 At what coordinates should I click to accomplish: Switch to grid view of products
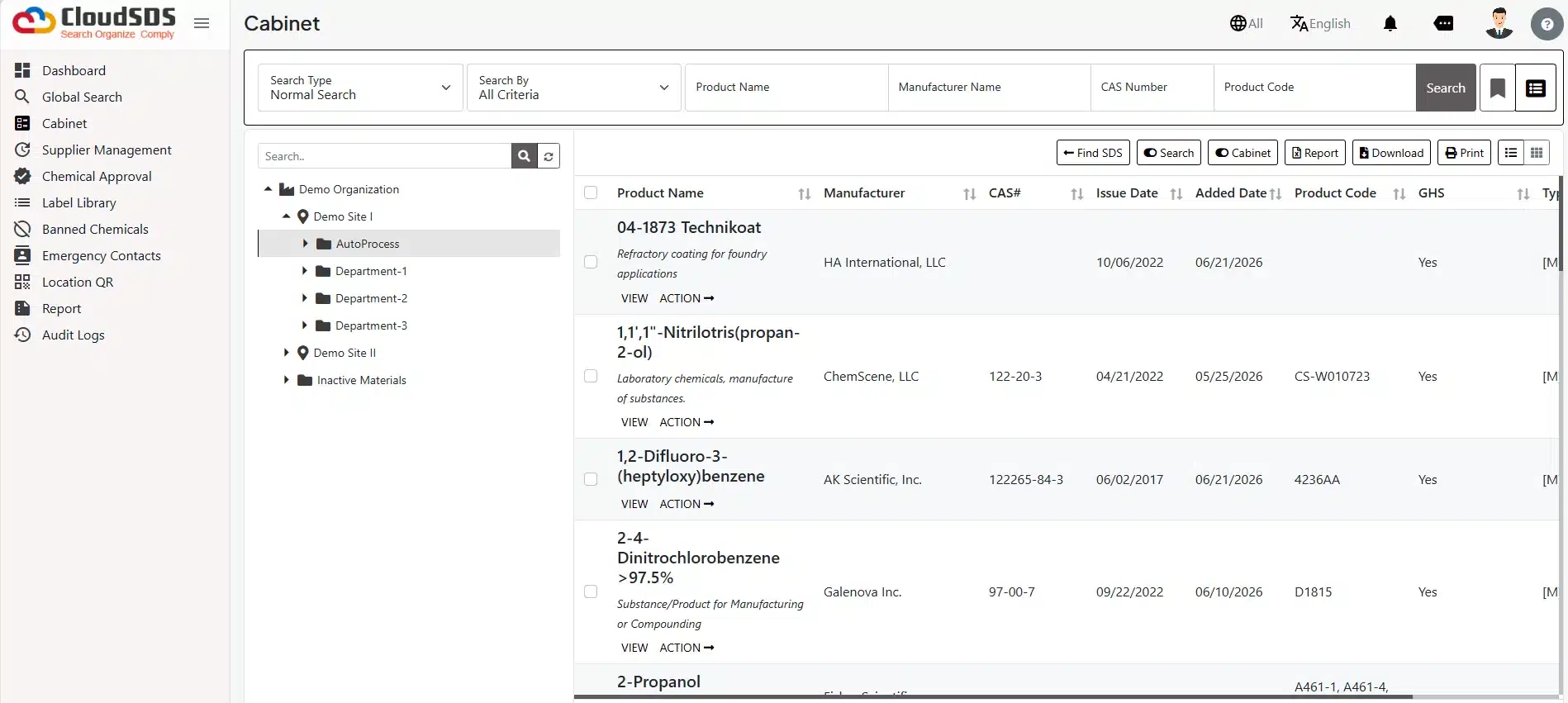pos(1537,153)
